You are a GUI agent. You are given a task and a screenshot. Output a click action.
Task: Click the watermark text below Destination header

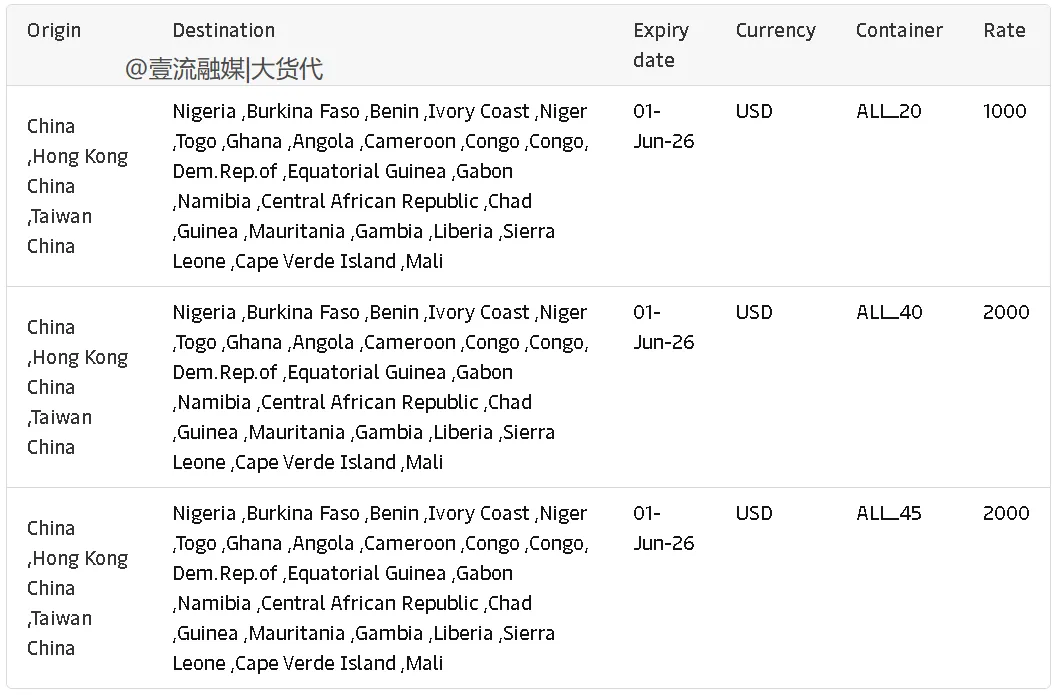coord(224,69)
